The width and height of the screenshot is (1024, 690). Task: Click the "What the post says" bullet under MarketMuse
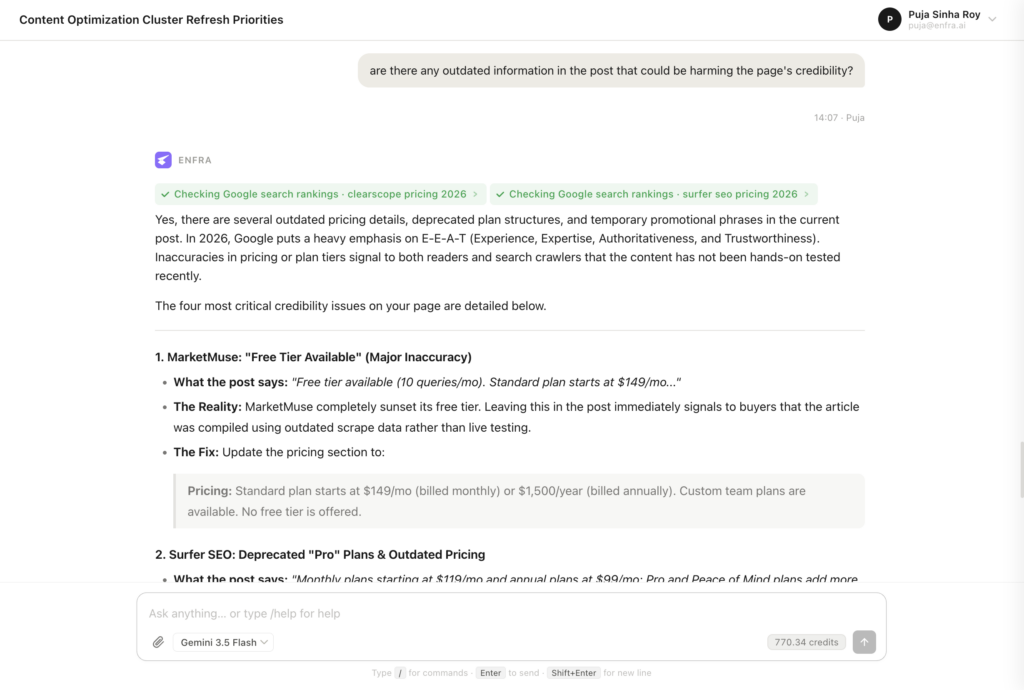427,382
